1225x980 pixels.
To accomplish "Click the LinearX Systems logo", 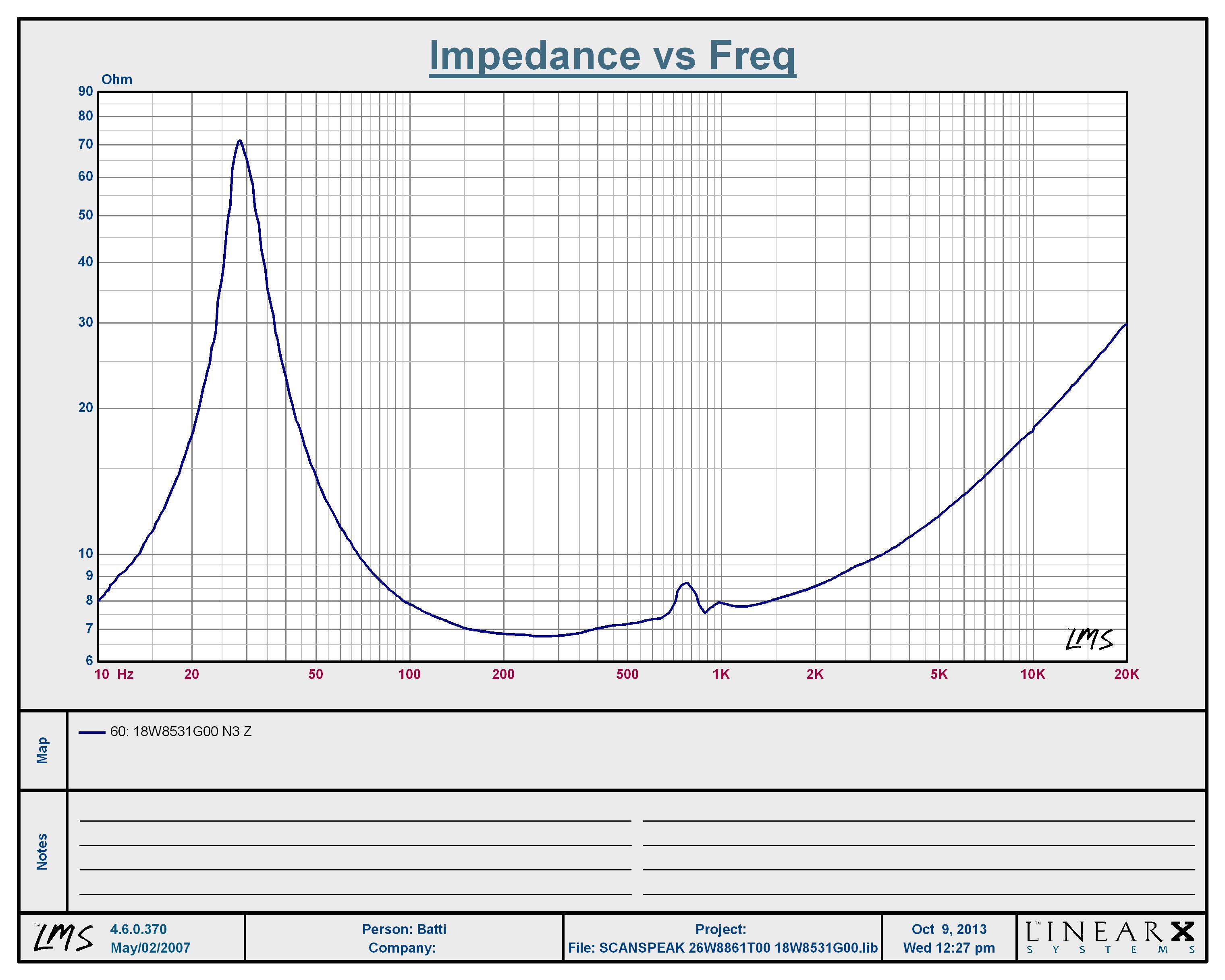I will click(1110, 937).
